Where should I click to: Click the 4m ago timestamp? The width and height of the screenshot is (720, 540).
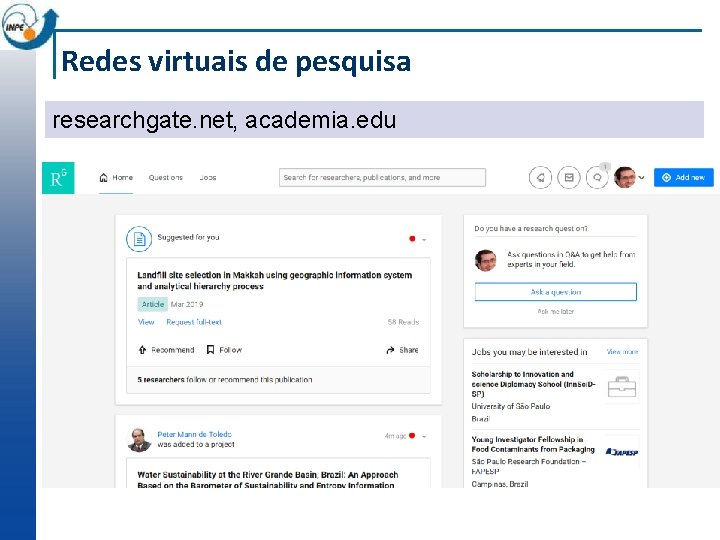[x=395, y=436]
